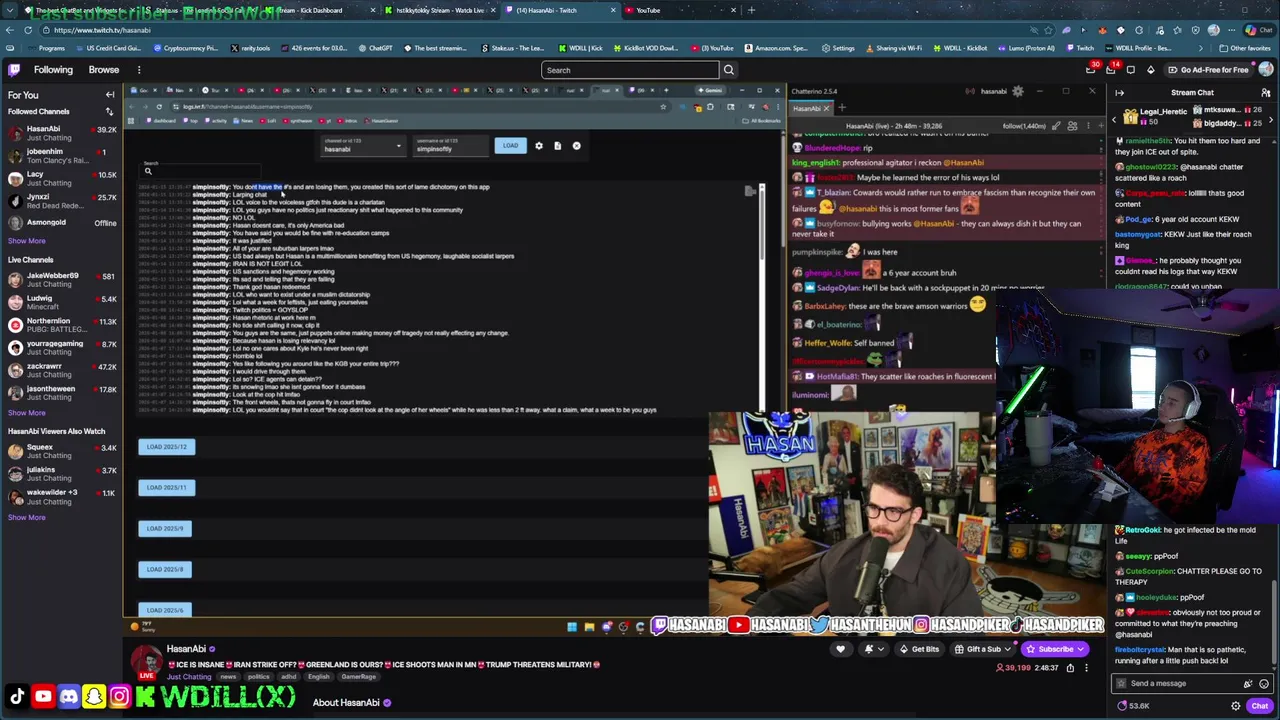Open stream options three-dot menu
1280x720 pixels.
tap(1086, 668)
